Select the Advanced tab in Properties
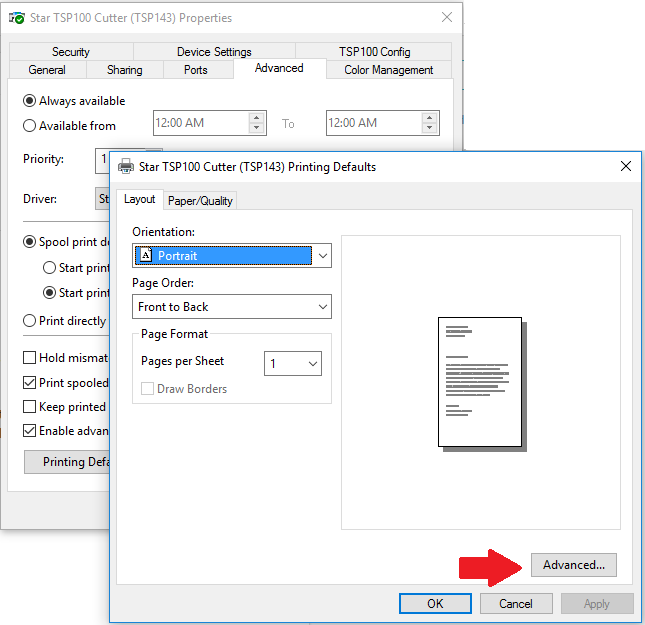The height and width of the screenshot is (625, 645). pos(279,68)
